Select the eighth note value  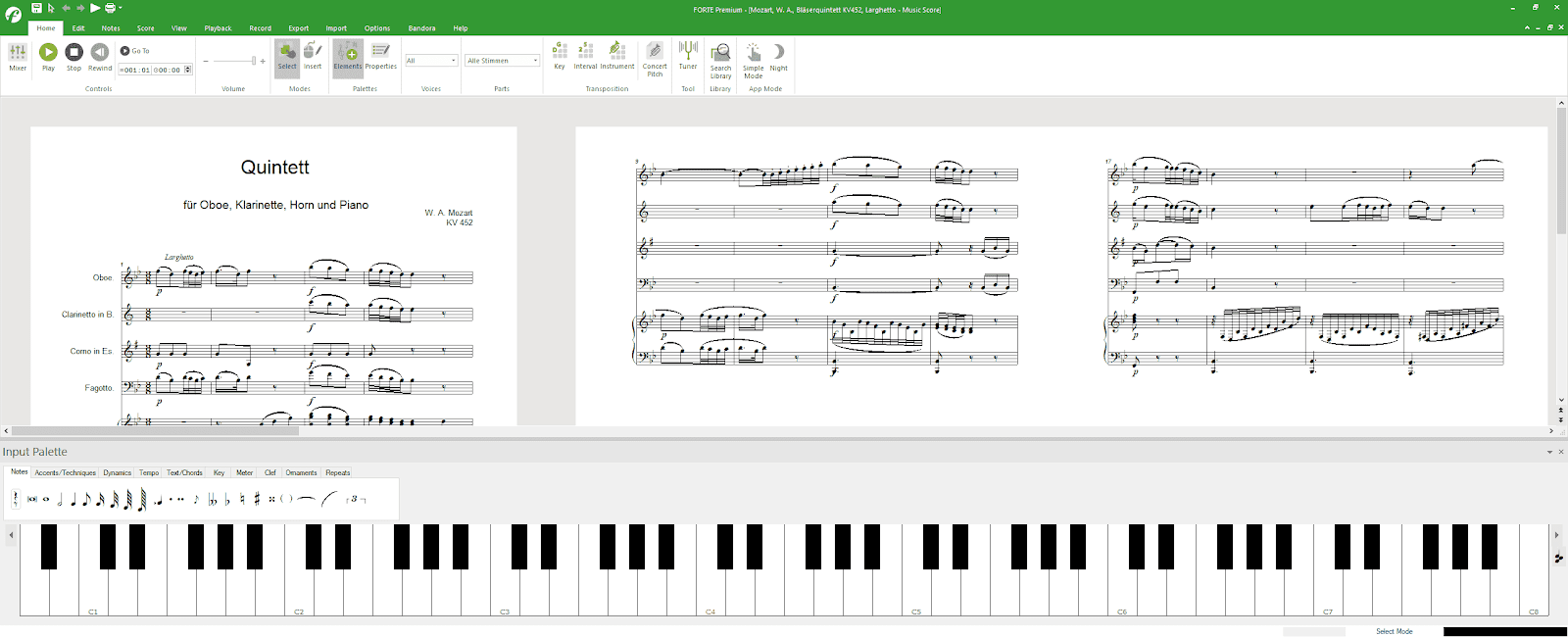[86, 500]
